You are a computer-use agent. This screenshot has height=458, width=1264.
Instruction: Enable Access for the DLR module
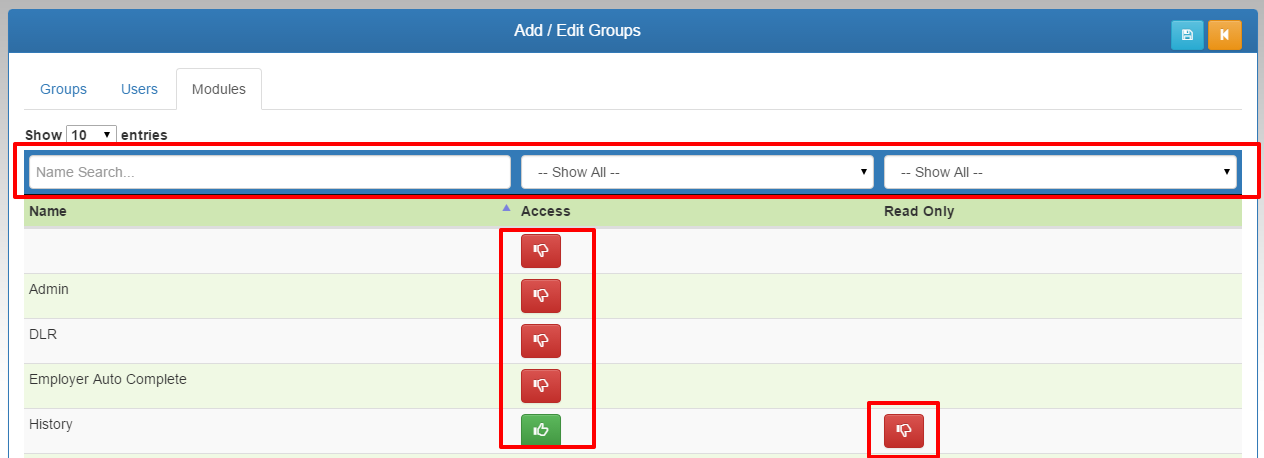click(x=541, y=341)
